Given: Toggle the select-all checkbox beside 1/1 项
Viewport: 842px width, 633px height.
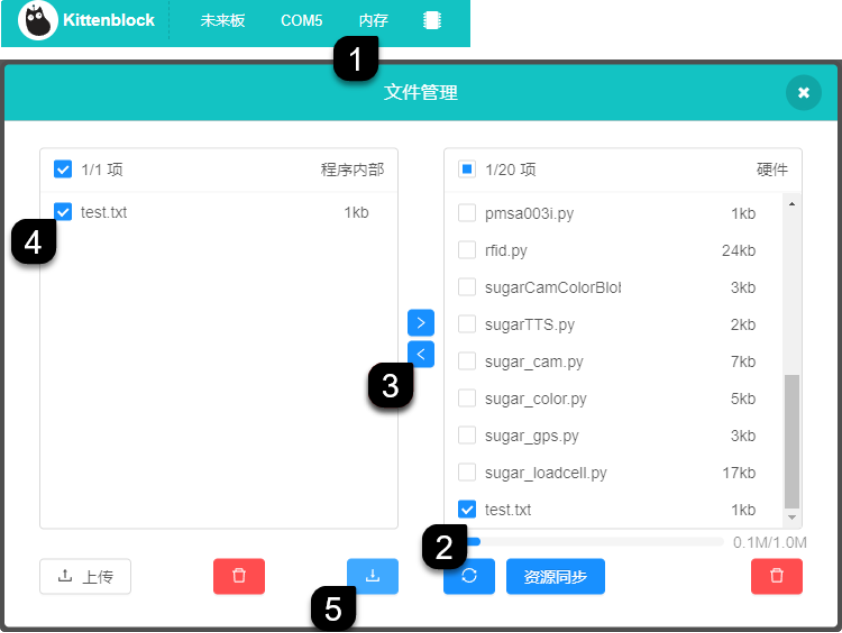Looking at the screenshot, I should (63, 169).
